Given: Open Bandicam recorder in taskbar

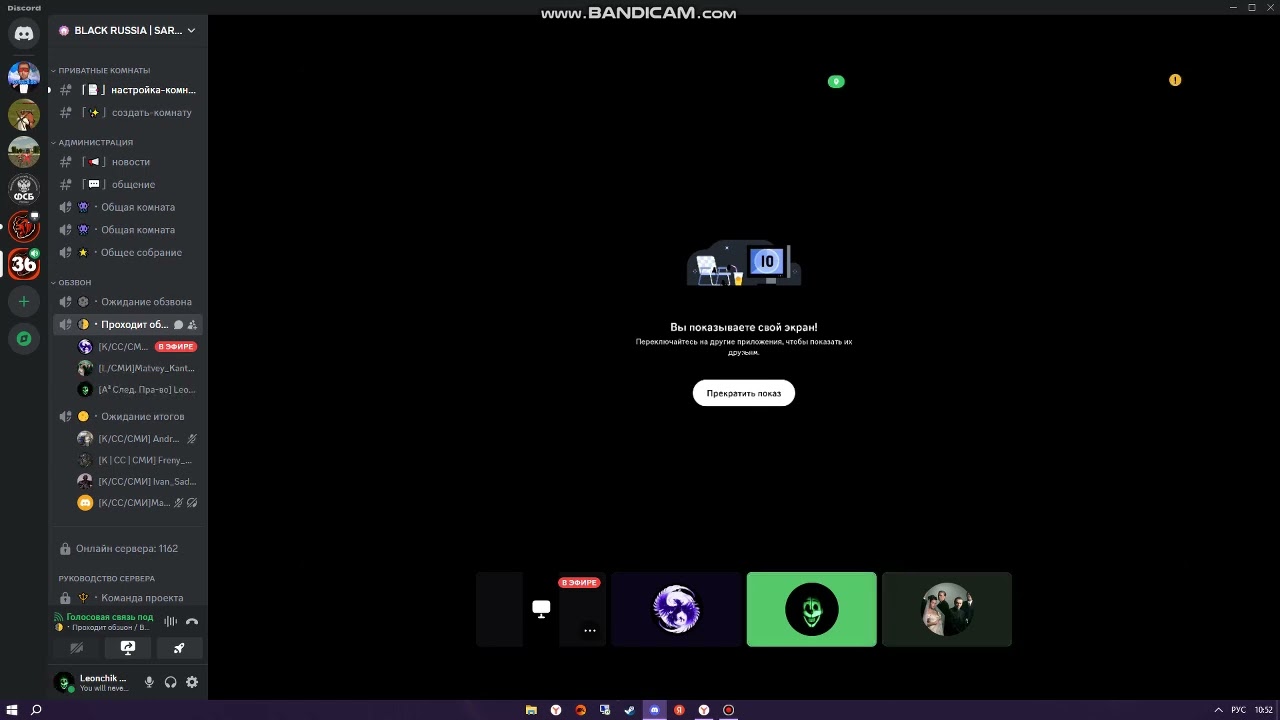Looking at the screenshot, I should pos(728,710).
